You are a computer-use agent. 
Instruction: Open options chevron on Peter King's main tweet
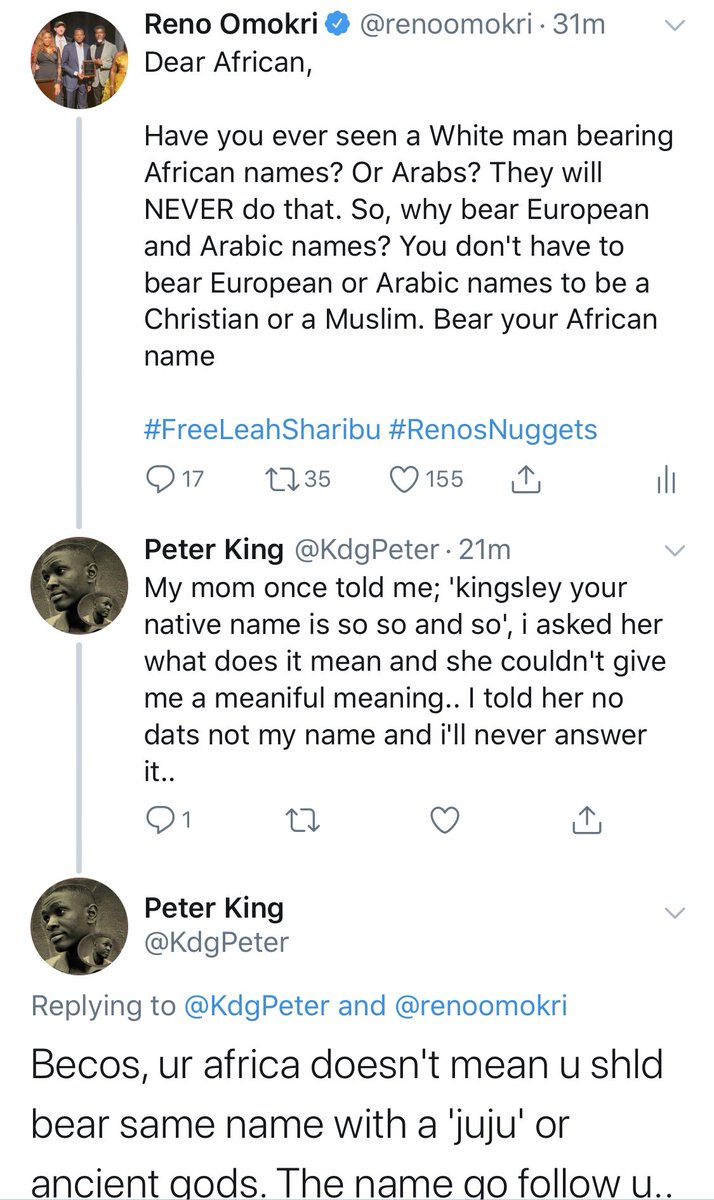pyautogui.click(x=676, y=912)
